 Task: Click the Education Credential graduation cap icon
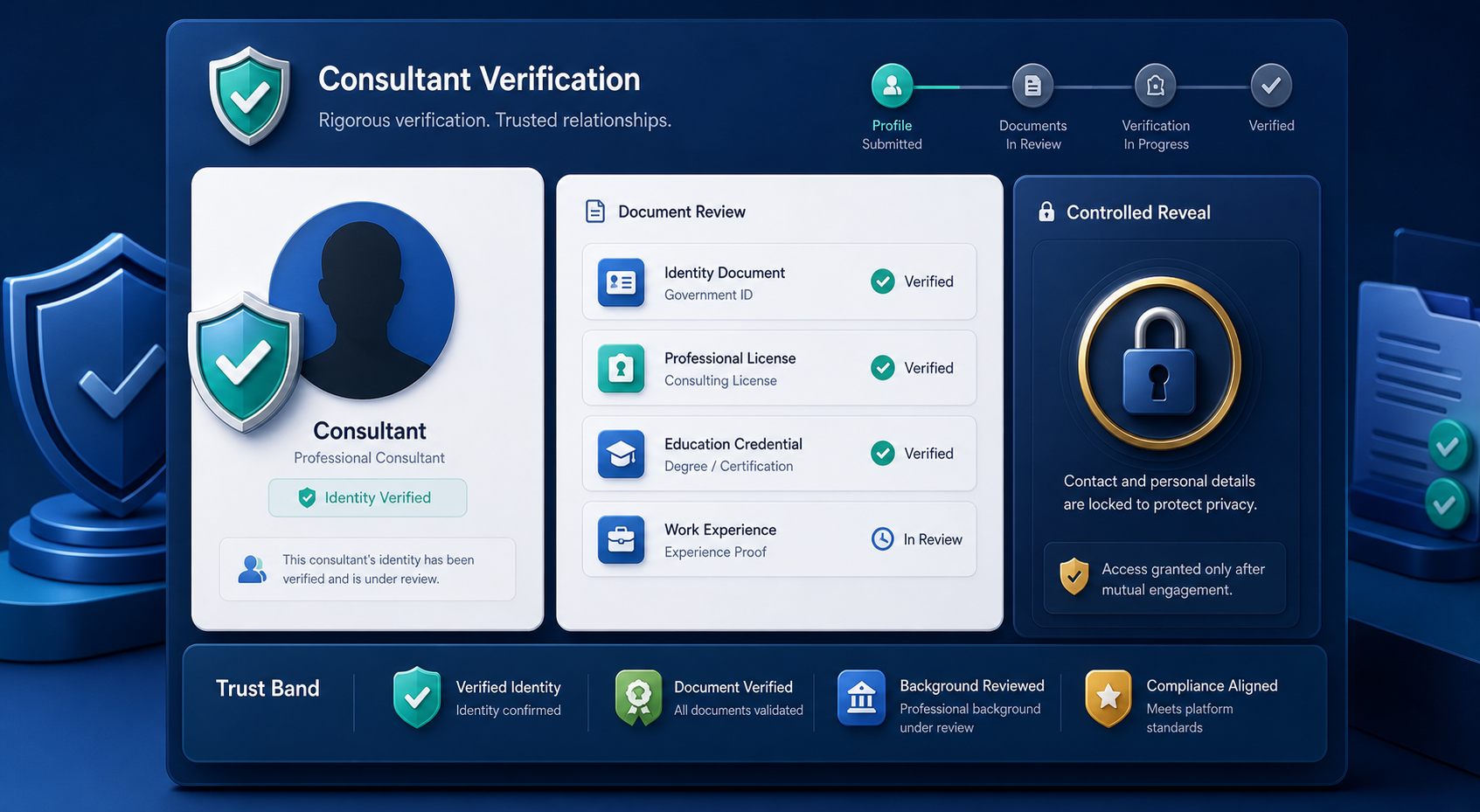click(621, 454)
